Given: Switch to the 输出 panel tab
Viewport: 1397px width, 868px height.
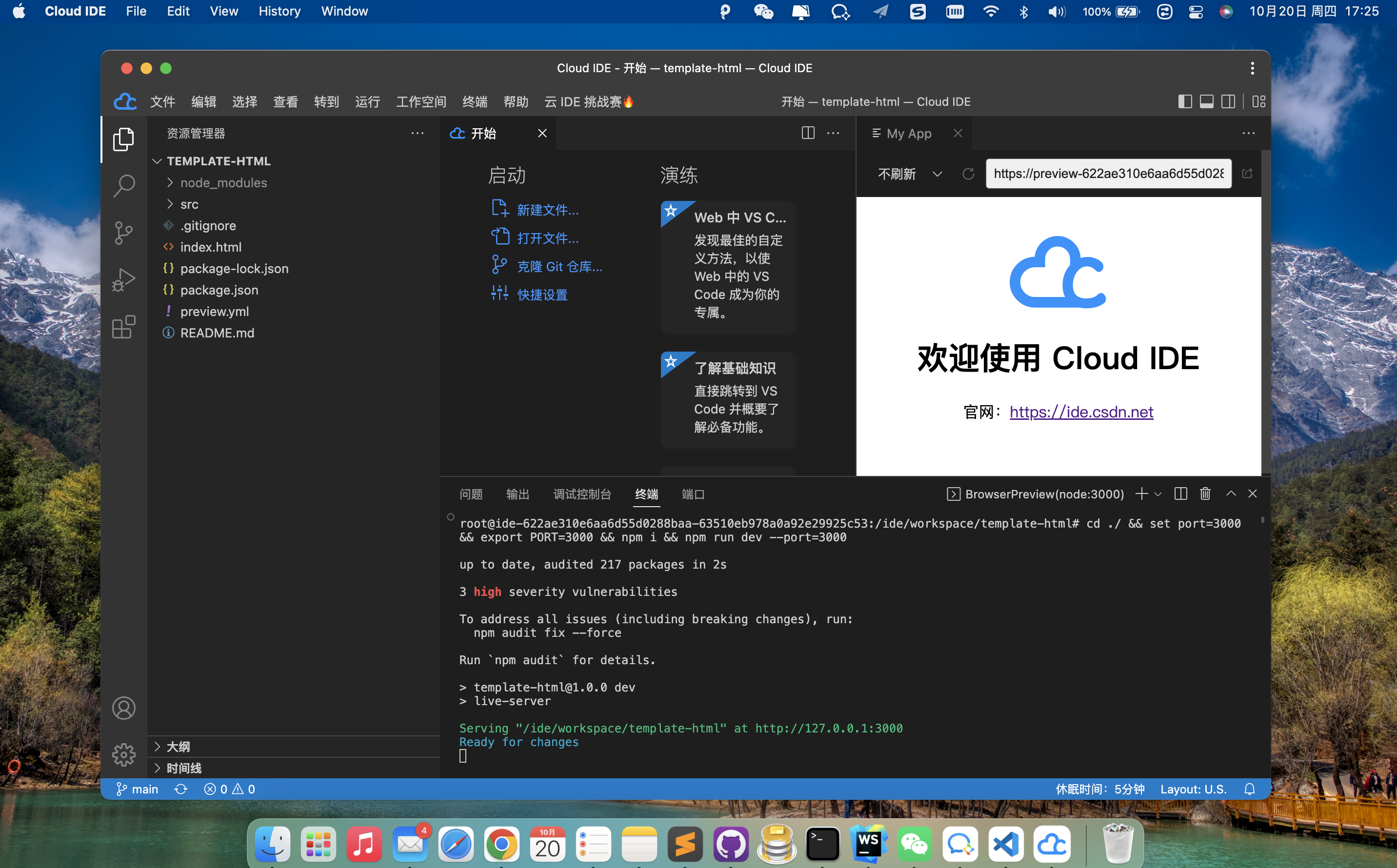Looking at the screenshot, I should 518,494.
